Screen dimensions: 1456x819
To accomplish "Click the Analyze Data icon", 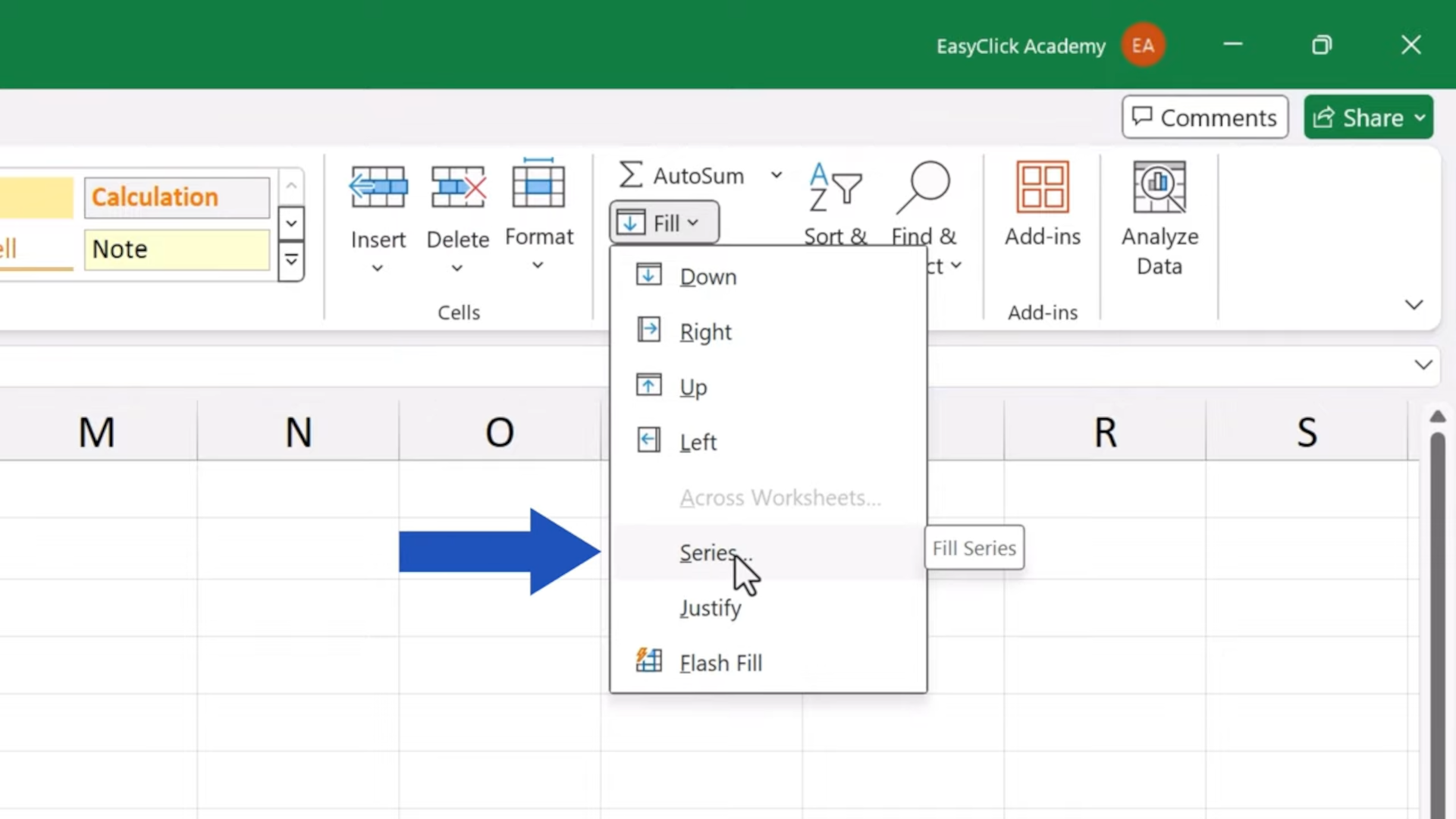I will (x=1159, y=187).
